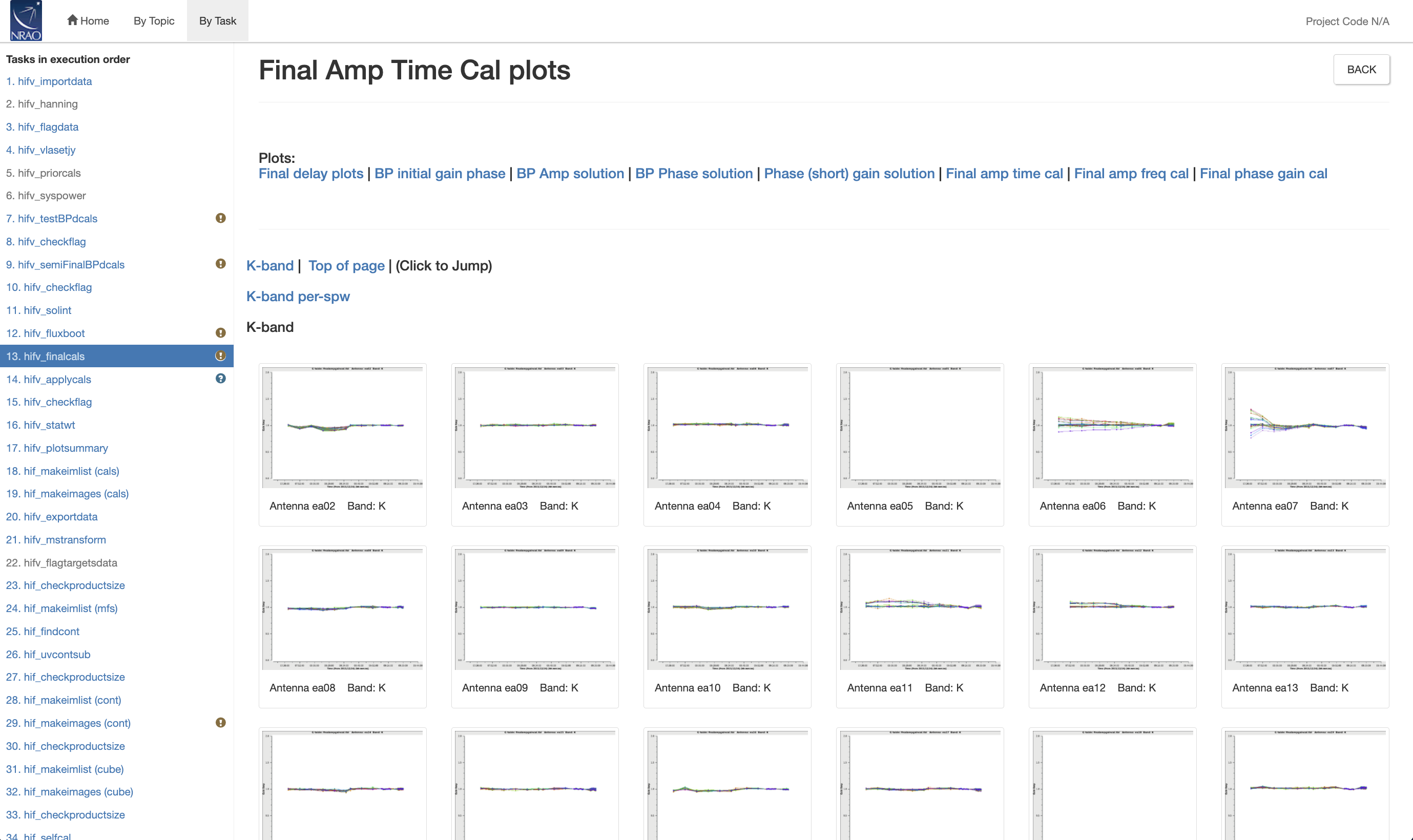Screen dimensions: 1413x840
Task: Click warning icon beside hifv_testBPdcals
Action: pos(221,218)
